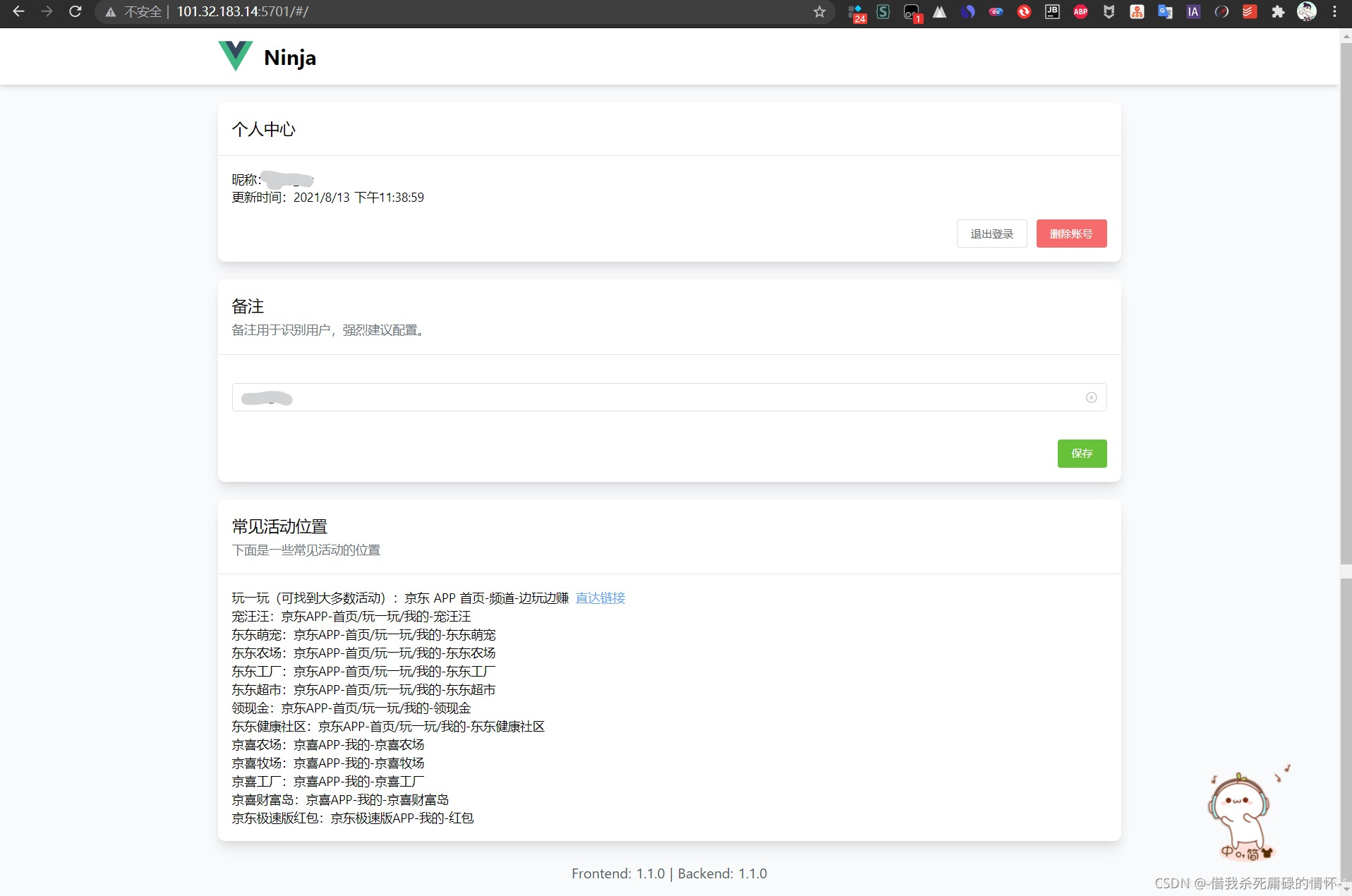Open the purple IA extension icon
This screenshot has width=1352, height=896.
click(1193, 11)
